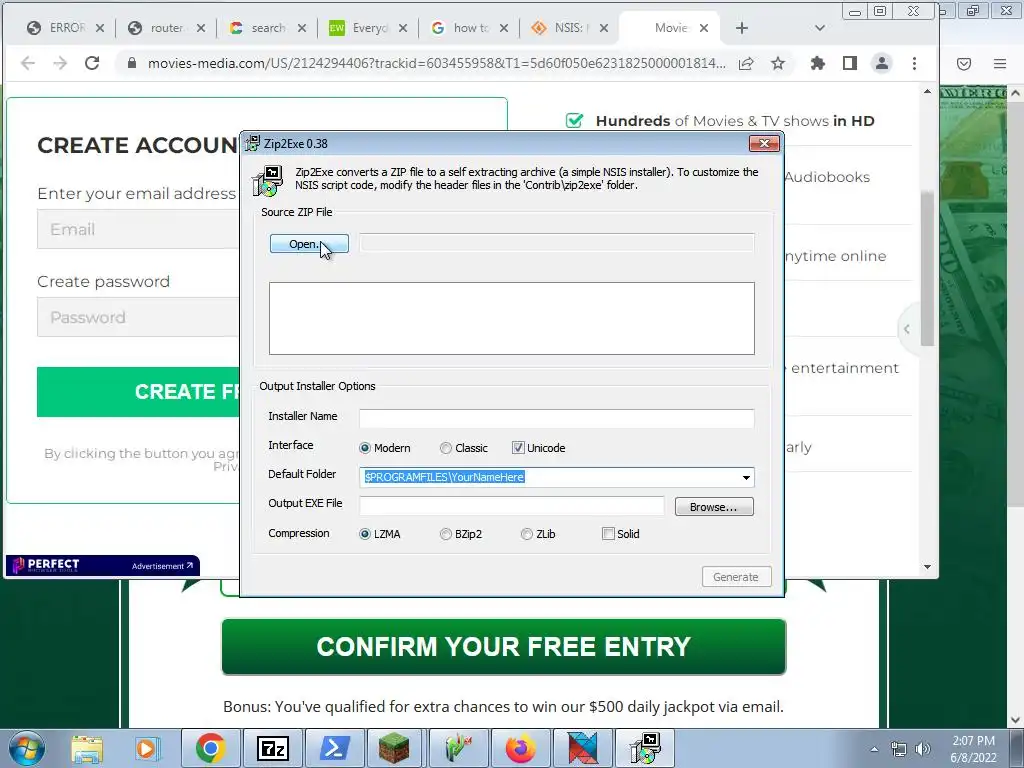Click CONFIRM YOUR FREE ENTRY button
Image resolution: width=1024 pixels, height=768 pixels.
point(504,647)
